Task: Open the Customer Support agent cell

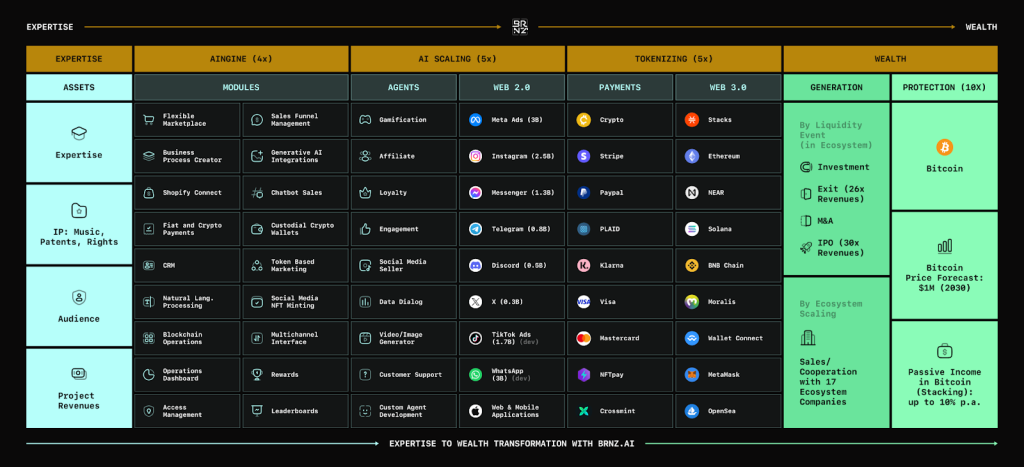Action: click(404, 375)
